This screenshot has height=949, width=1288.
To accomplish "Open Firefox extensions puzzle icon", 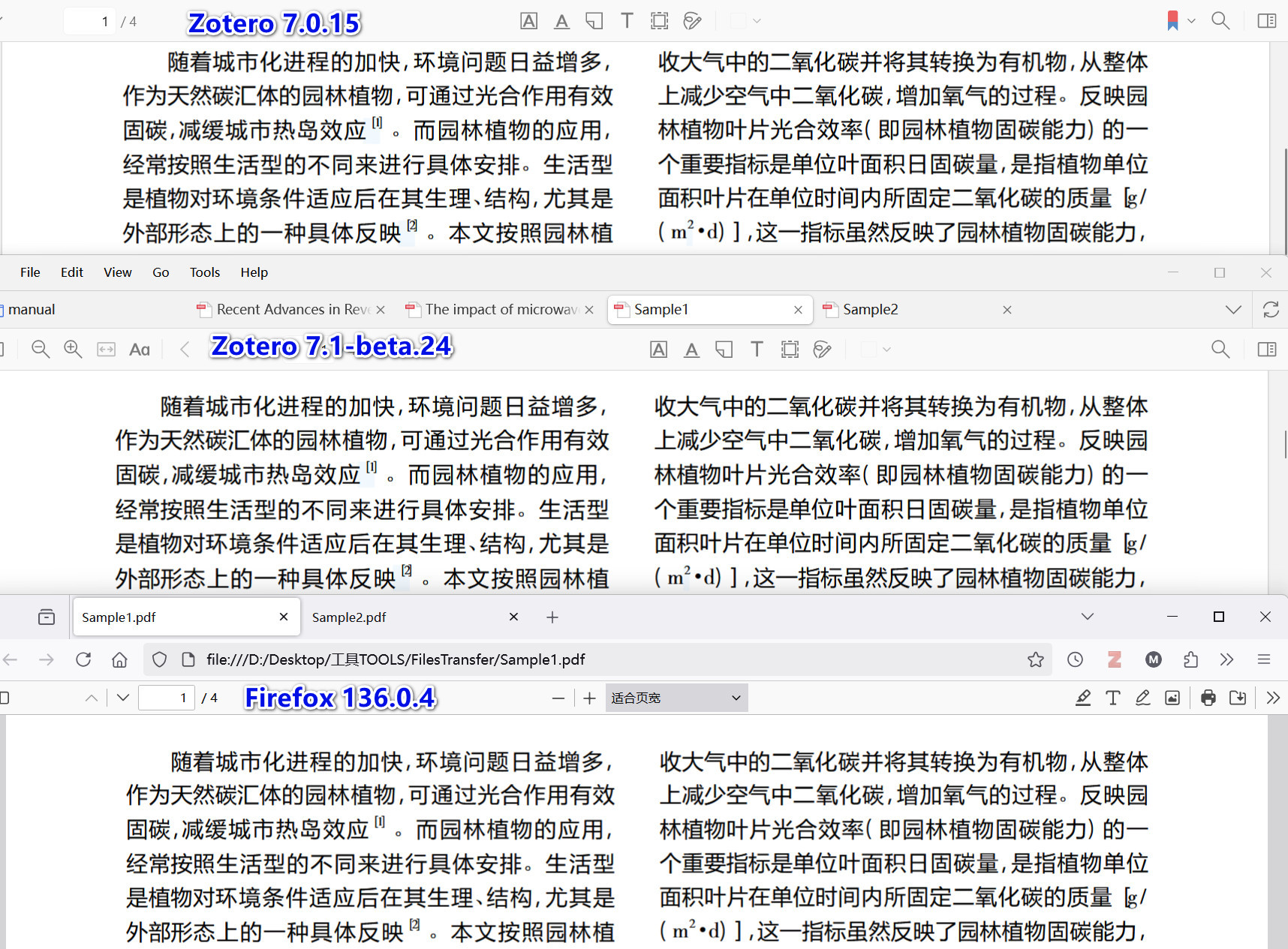I will click(x=1190, y=659).
